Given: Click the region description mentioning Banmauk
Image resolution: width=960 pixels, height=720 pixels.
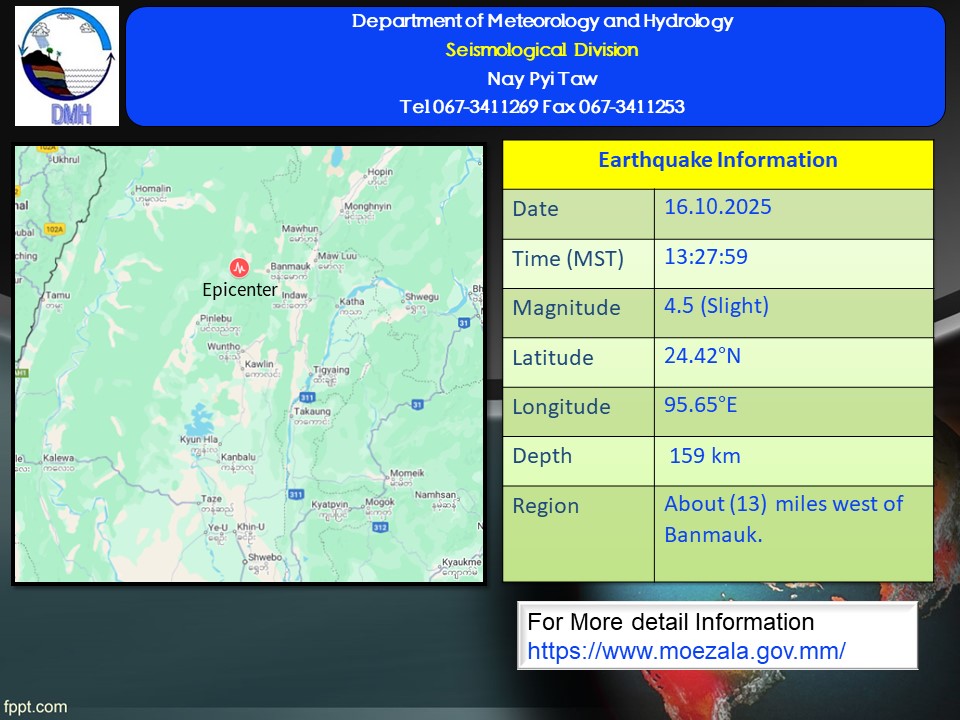Looking at the screenshot, I should [x=783, y=519].
